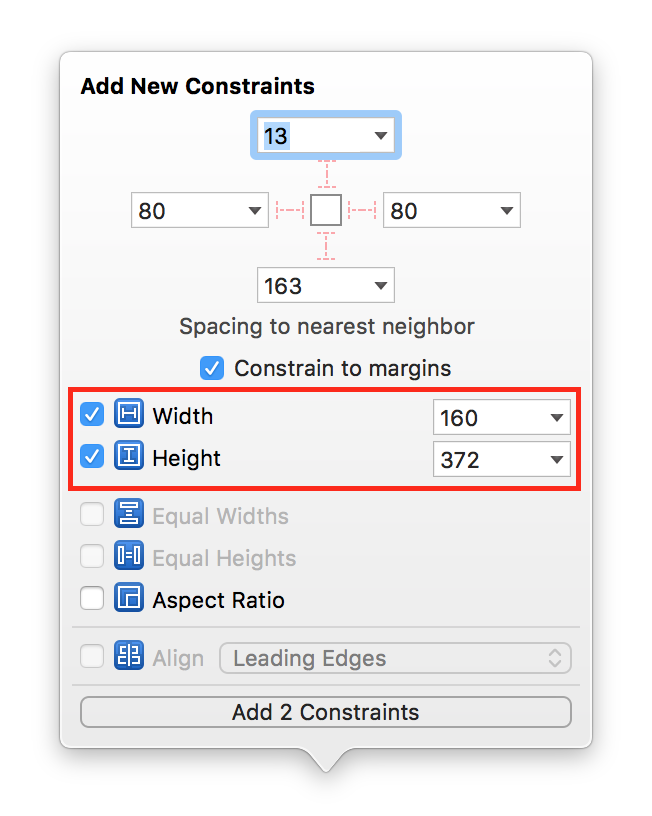Enable the Aspect Ratio checkbox
The image size is (652, 816).
click(92, 598)
